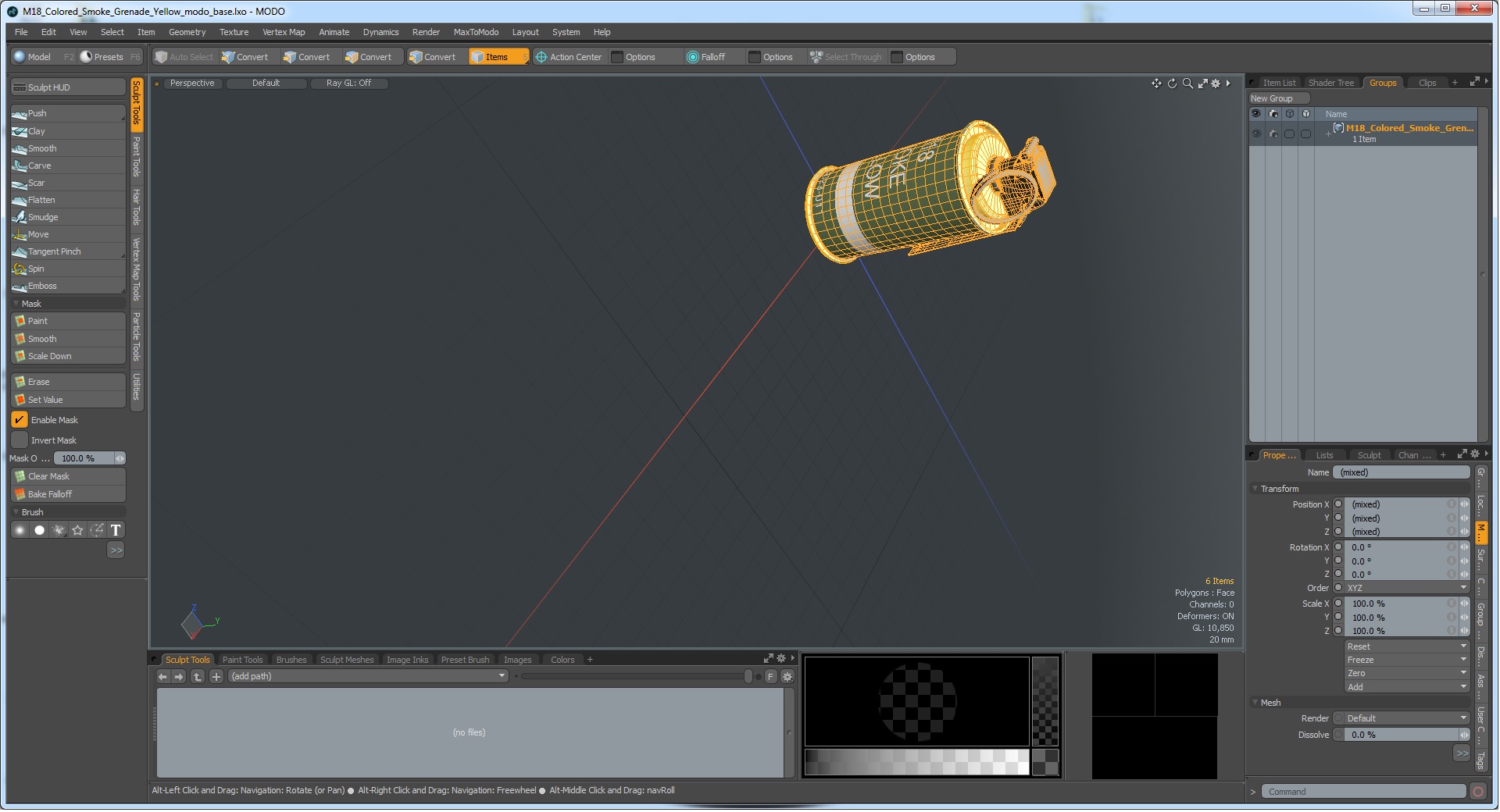The width and height of the screenshot is (1500, 812).
Task: Open the Render Default dropdown
Action: pyautogui.click(x=1407, y=718)
